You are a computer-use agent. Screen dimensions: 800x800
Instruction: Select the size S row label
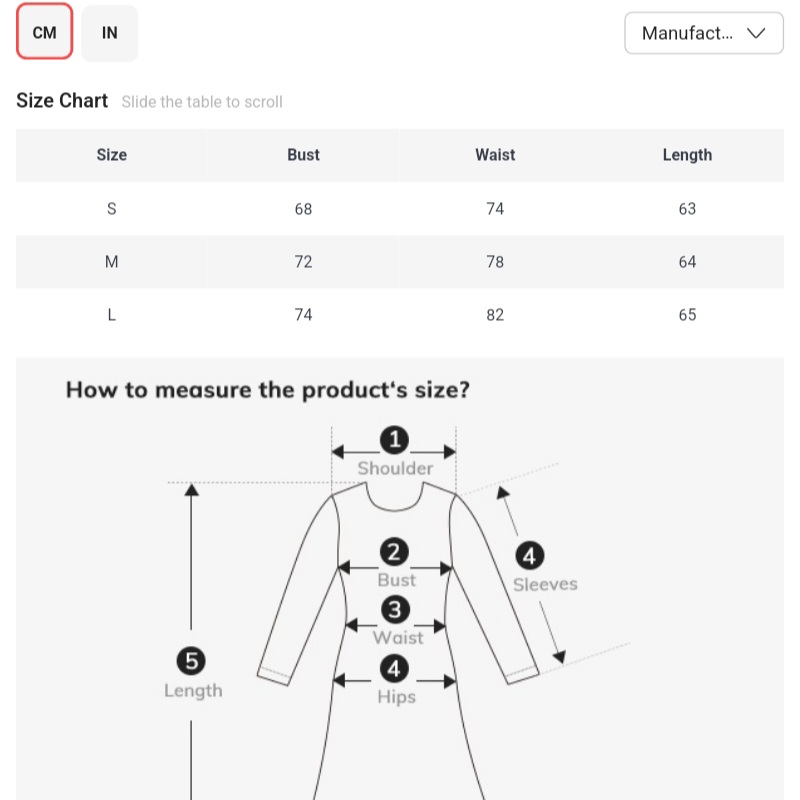pos(111,209)
